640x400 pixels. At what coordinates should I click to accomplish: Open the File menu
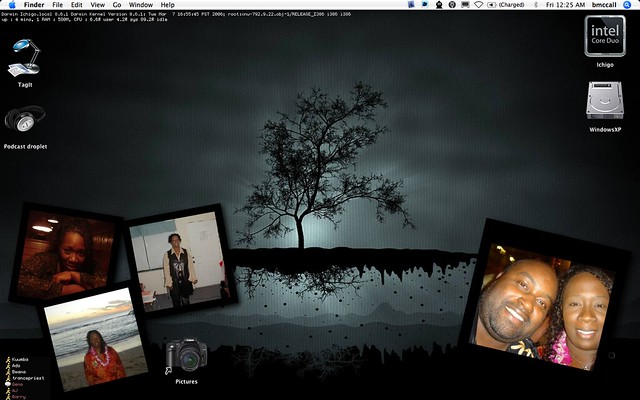58,5
